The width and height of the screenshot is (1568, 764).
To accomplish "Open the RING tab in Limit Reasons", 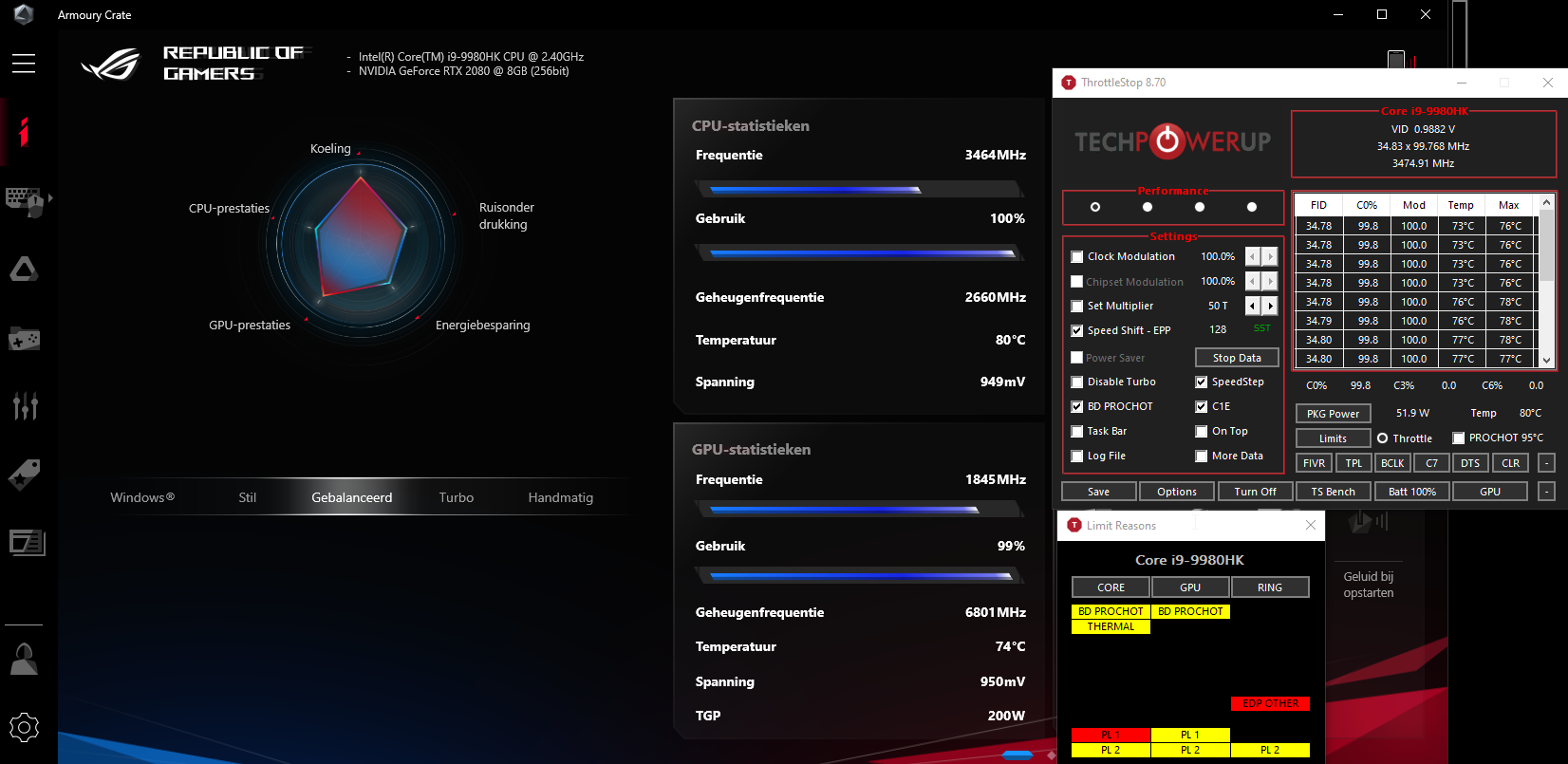I will tap(1270, 587).
